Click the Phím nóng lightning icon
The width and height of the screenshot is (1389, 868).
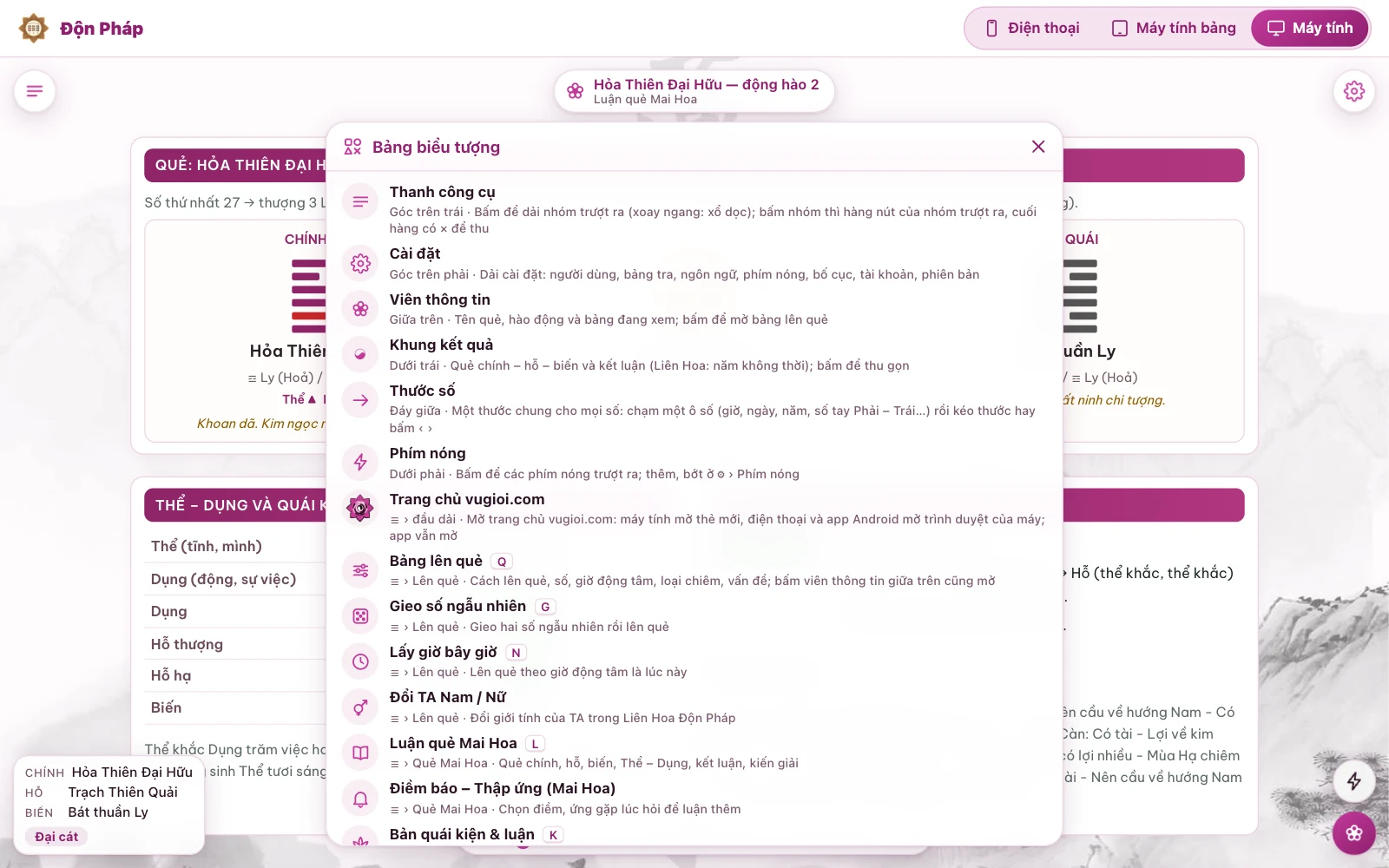pyautogui.click(x=360, y=463)
